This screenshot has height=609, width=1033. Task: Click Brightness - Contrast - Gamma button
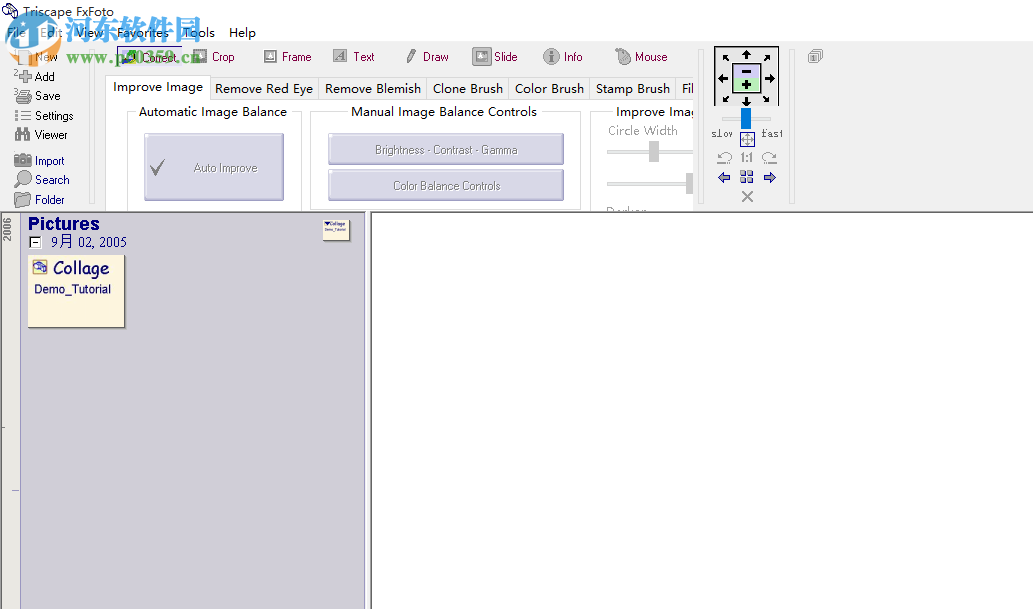[446, 150]
